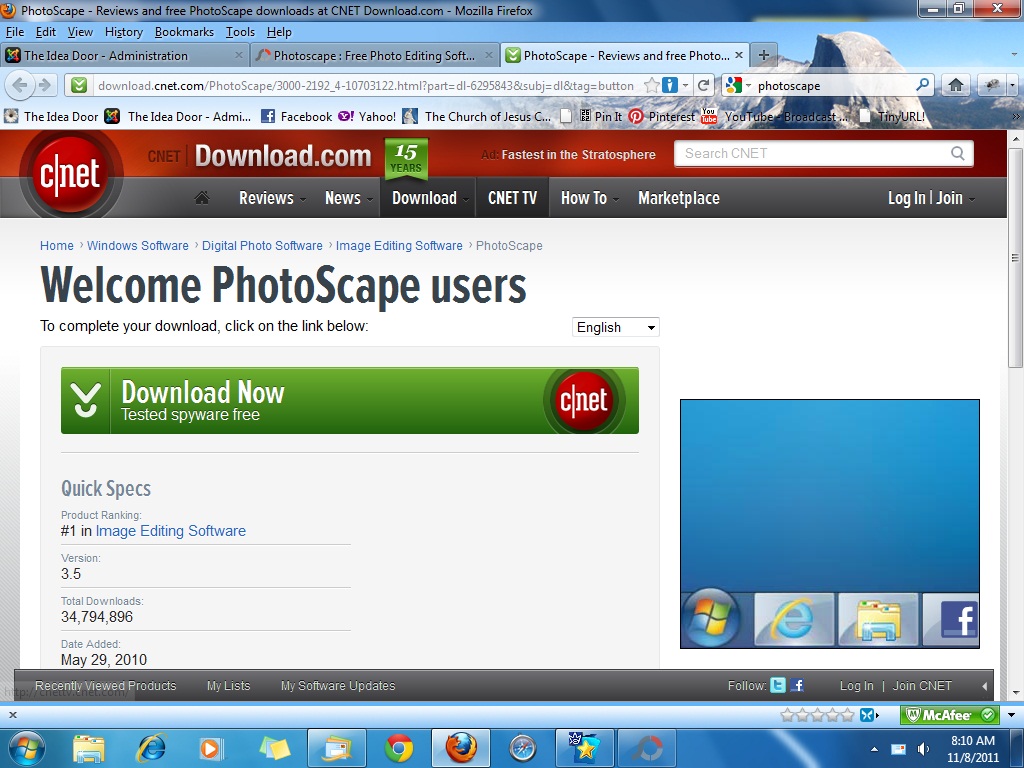
Task: Show more bookmarks with the toolbar chevron
Action: pos(1016,116)
